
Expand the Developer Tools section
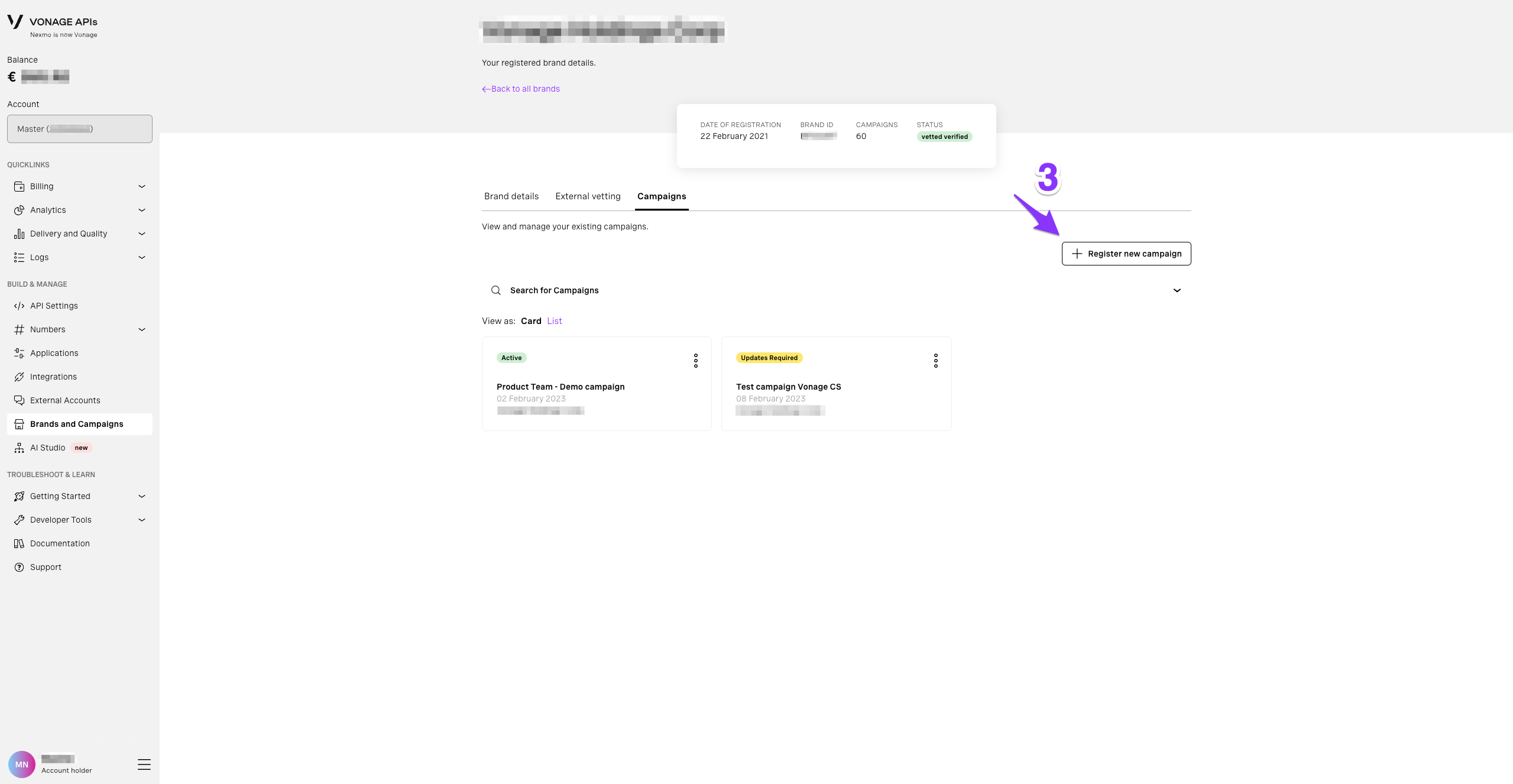(x=141, y=519)
